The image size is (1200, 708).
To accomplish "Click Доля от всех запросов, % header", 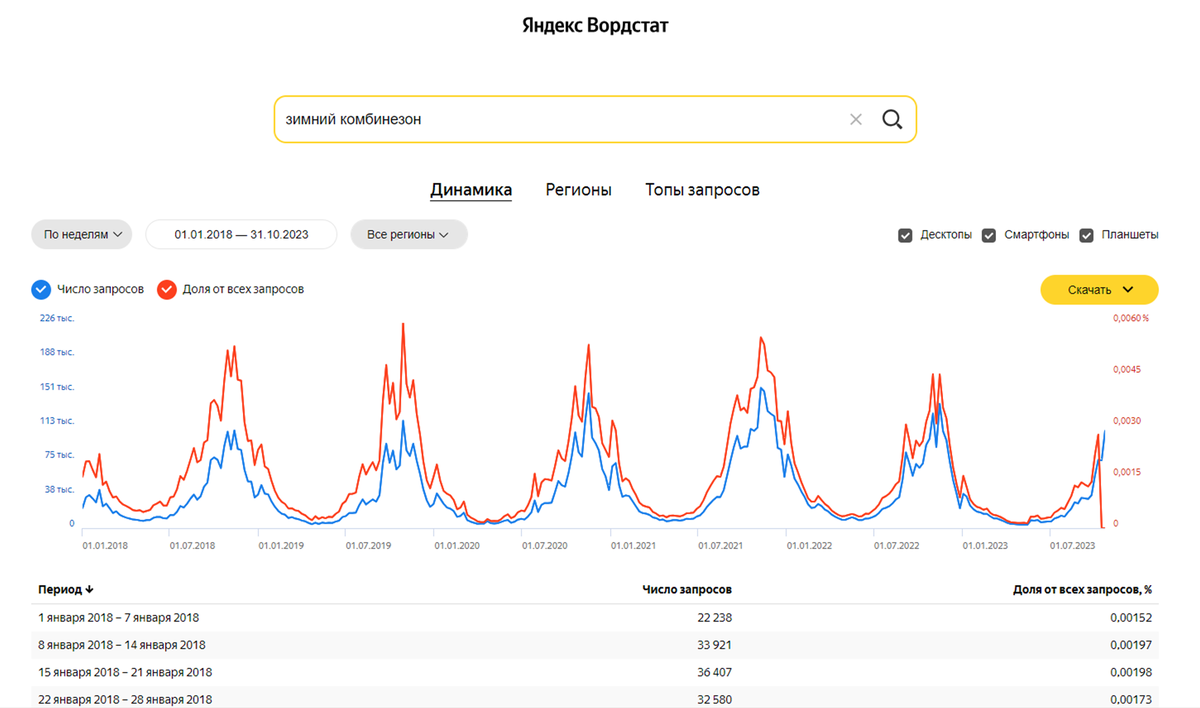I will click(1083, 590).
